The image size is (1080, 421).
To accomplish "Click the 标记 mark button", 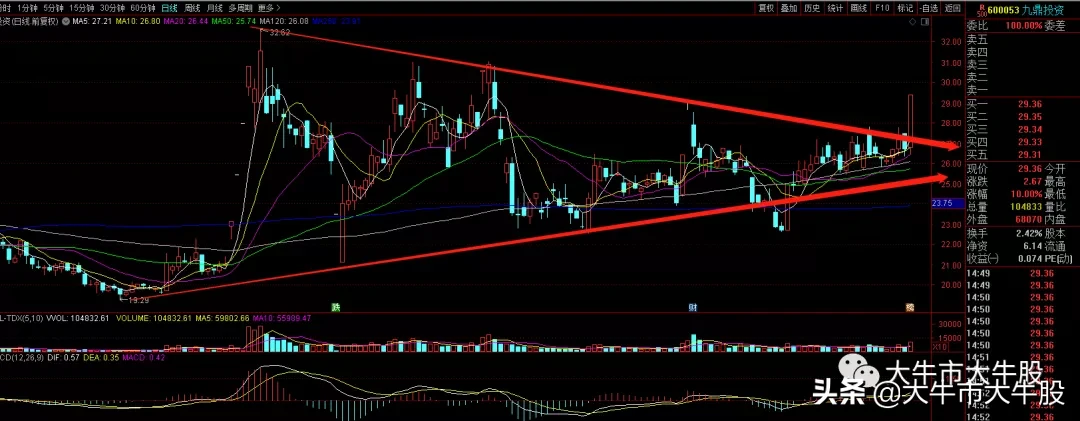I will 904,8.
